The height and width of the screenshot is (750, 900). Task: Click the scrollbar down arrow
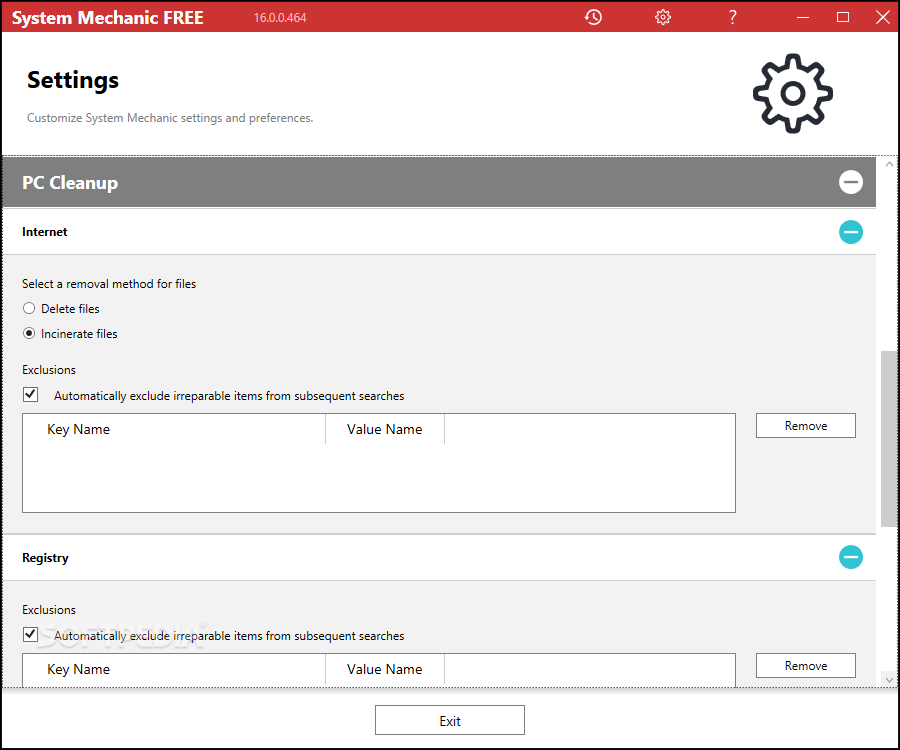[x=889, y=680]
